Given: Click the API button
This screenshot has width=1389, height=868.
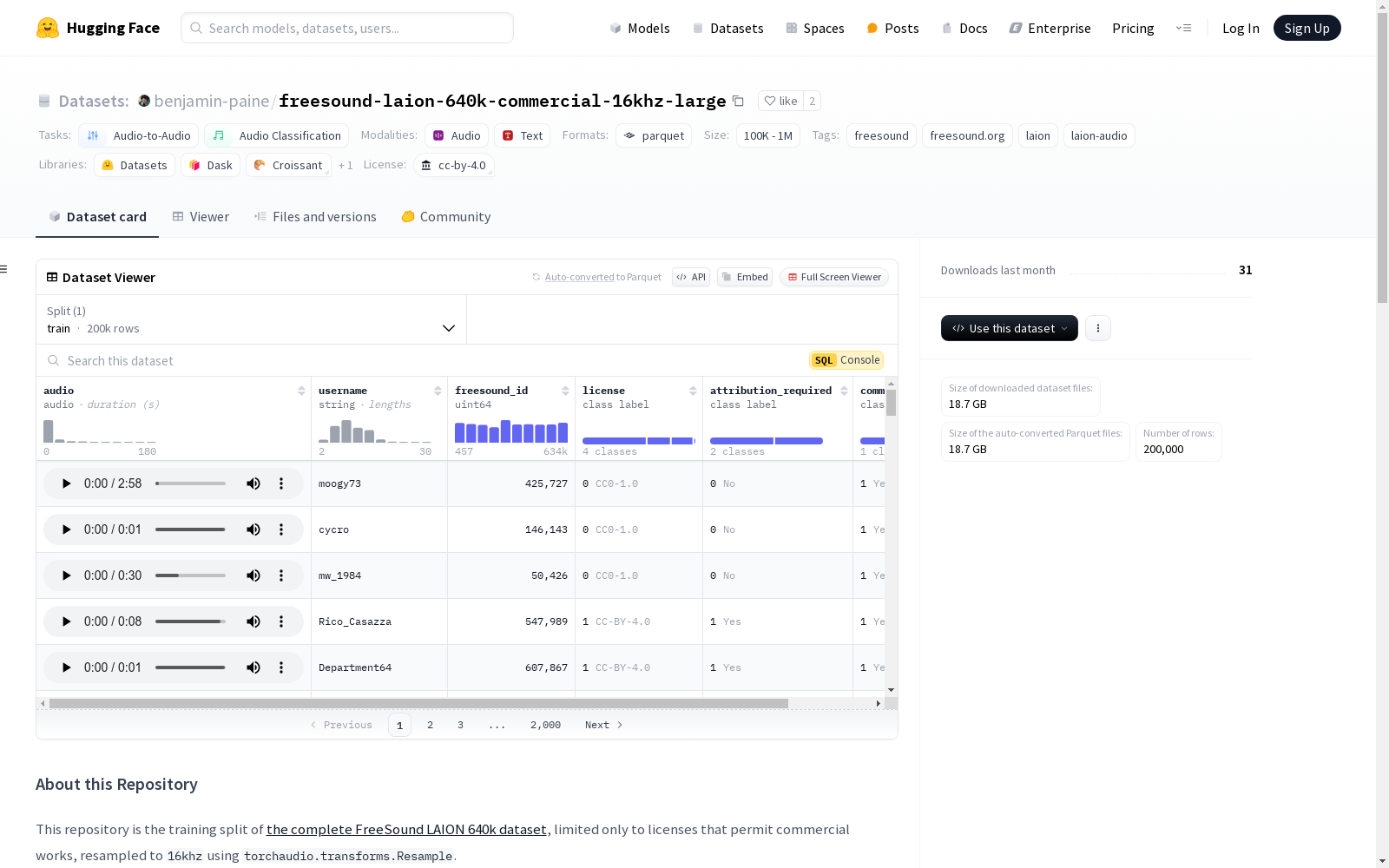Looking at the screenshot, I should tap(691, 277).
